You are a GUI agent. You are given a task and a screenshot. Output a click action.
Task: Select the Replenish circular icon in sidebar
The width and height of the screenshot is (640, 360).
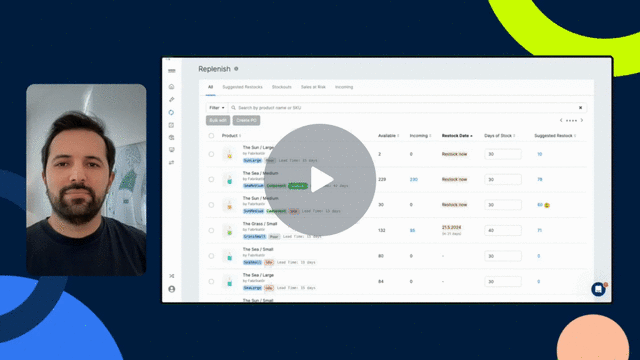coord(171,112)
